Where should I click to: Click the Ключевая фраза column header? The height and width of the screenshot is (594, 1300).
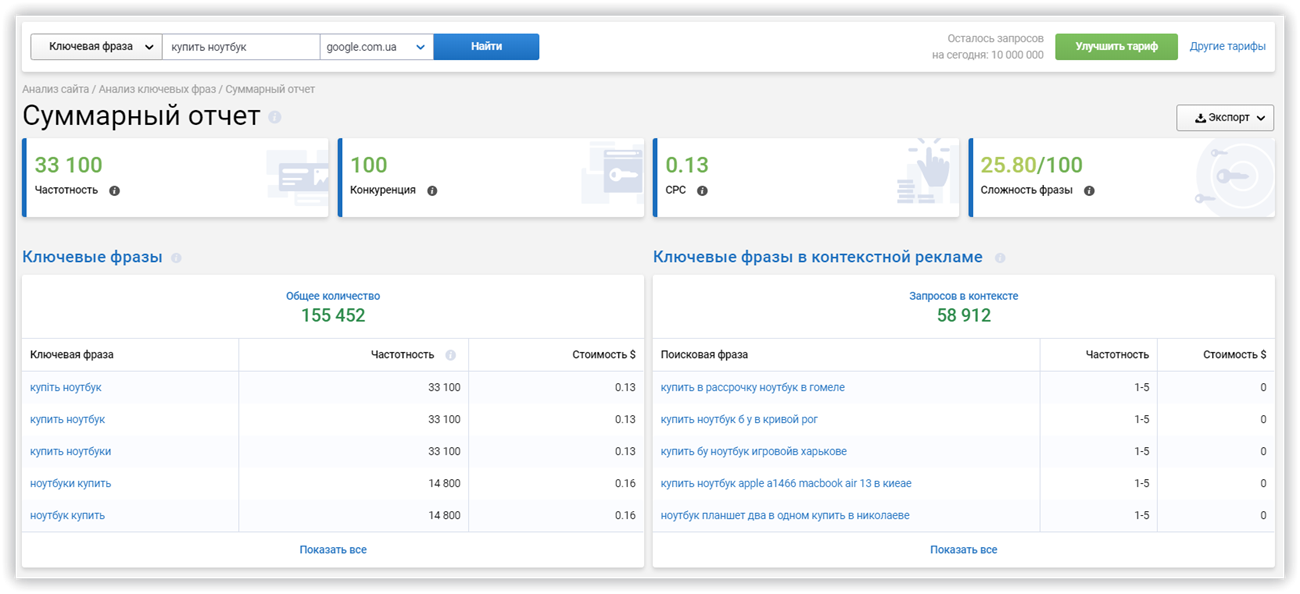[x=72, y=354]
